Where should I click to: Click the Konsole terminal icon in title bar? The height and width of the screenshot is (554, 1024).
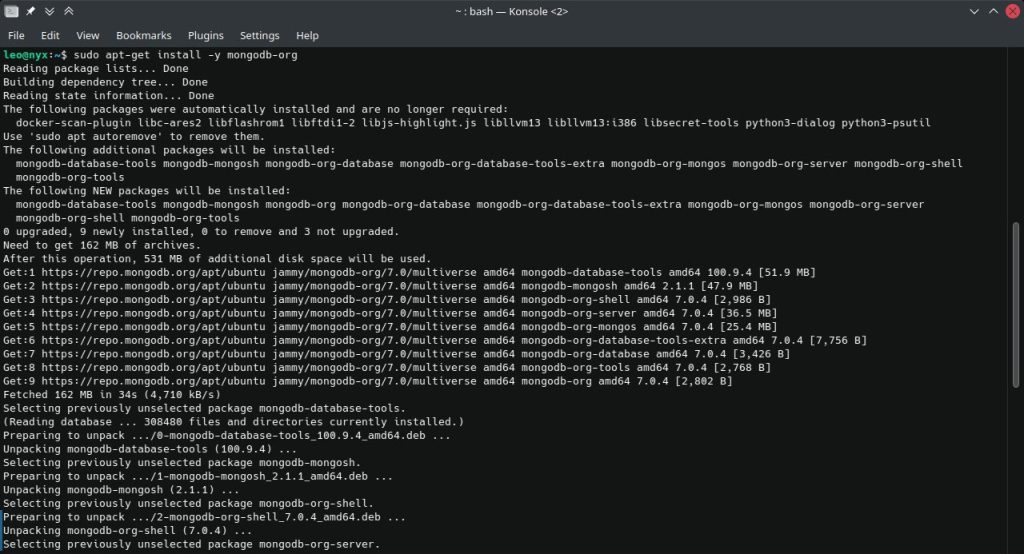(x=11, y=11)
